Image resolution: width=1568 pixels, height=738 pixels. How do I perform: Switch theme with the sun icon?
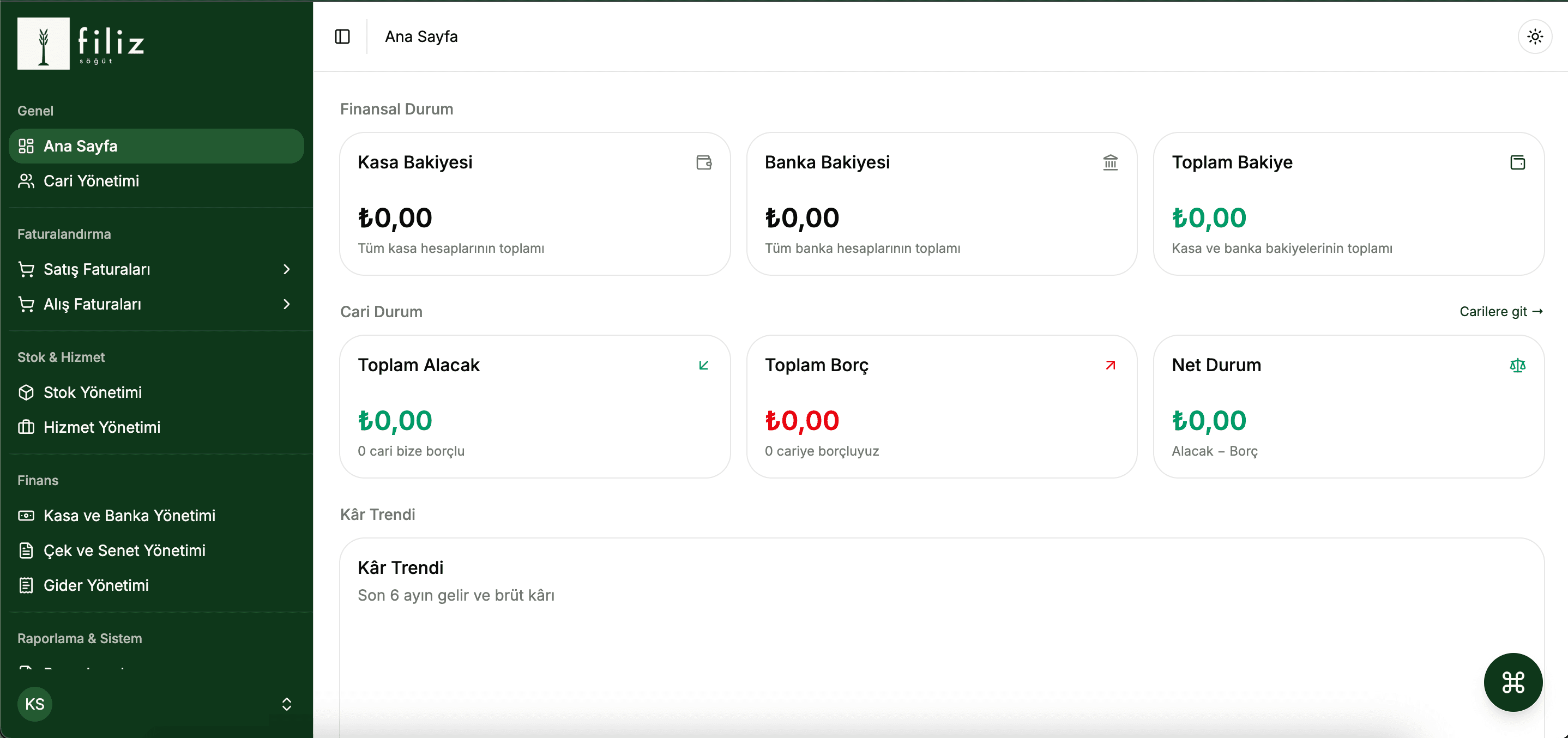[1535, 37]
